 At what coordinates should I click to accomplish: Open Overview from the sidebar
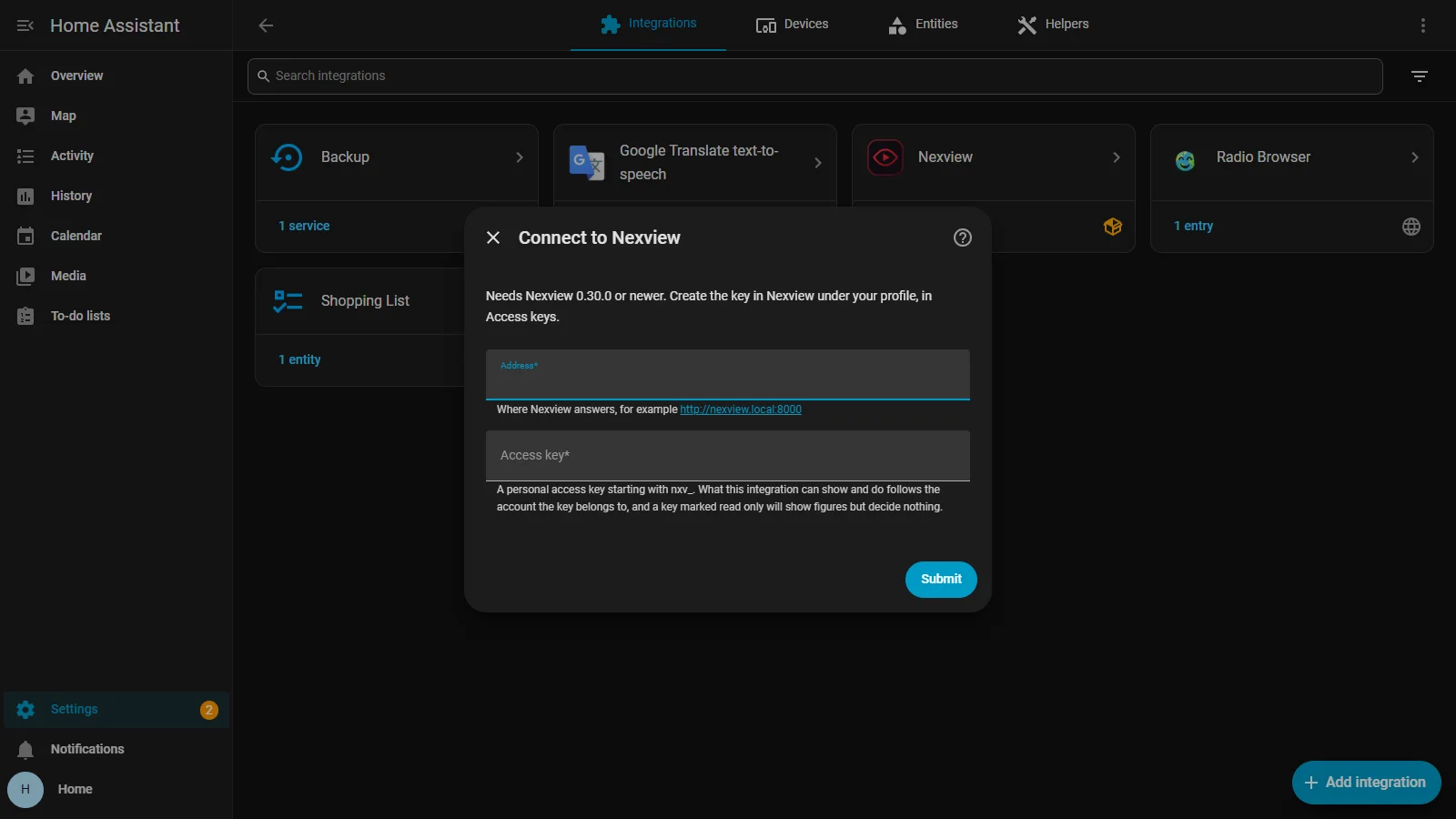click(x=116, y=76)
